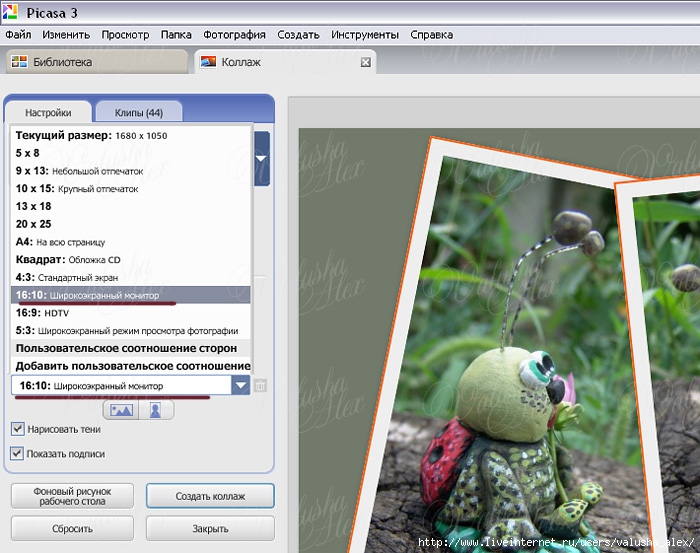This screenshot has width=700, height=553.
Task: Select the Клипы (44) tab
Action: [139, 112]
